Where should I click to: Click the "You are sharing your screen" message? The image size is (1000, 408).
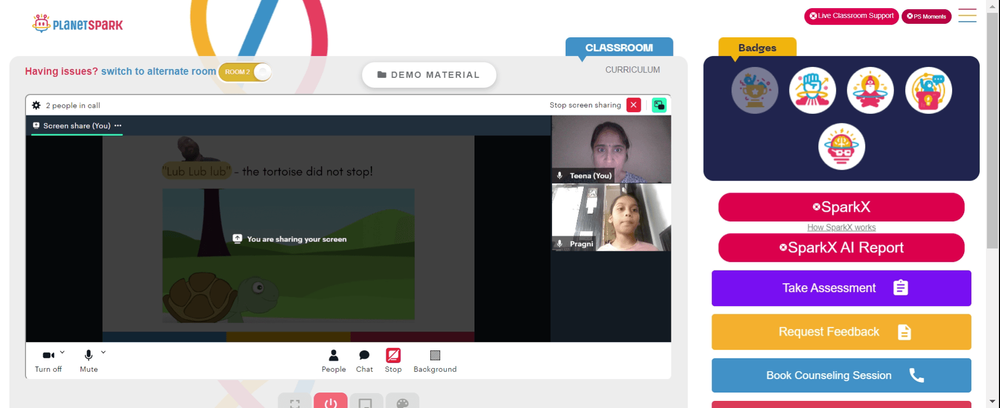tap(297, 239)
